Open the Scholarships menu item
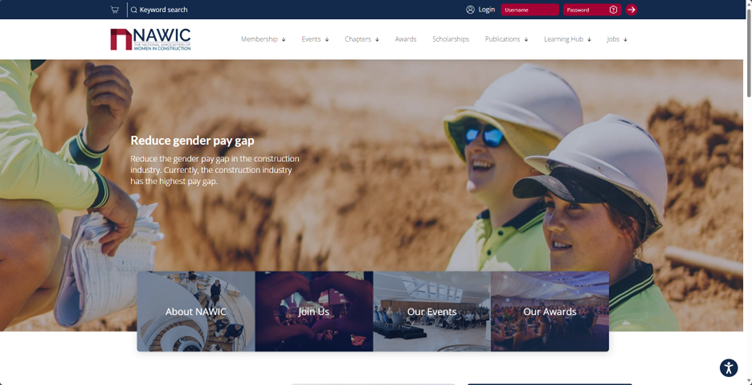Image resolution: width=752 pixels, height=385 pixels. point(451,39)
